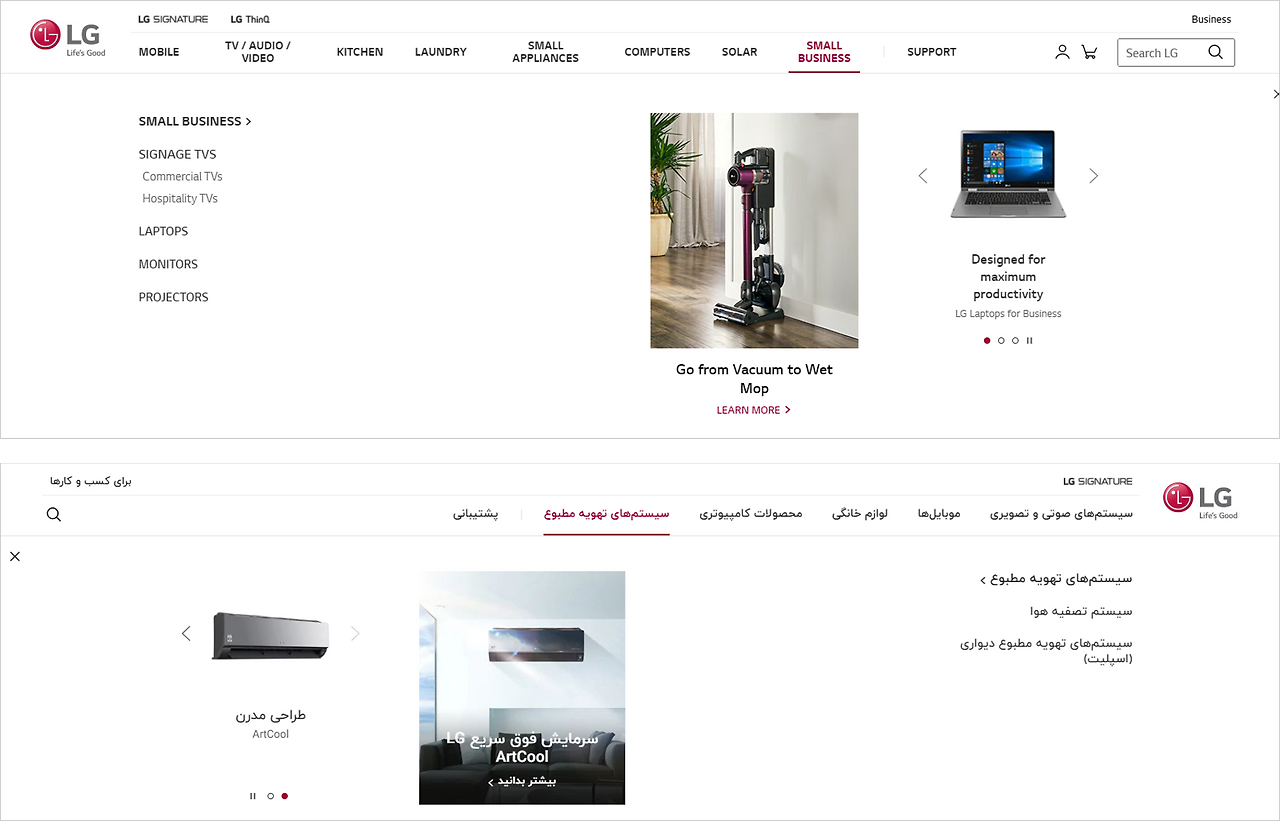
Task: Close the Persian dropdown menu with X
Action: (15, 556)
